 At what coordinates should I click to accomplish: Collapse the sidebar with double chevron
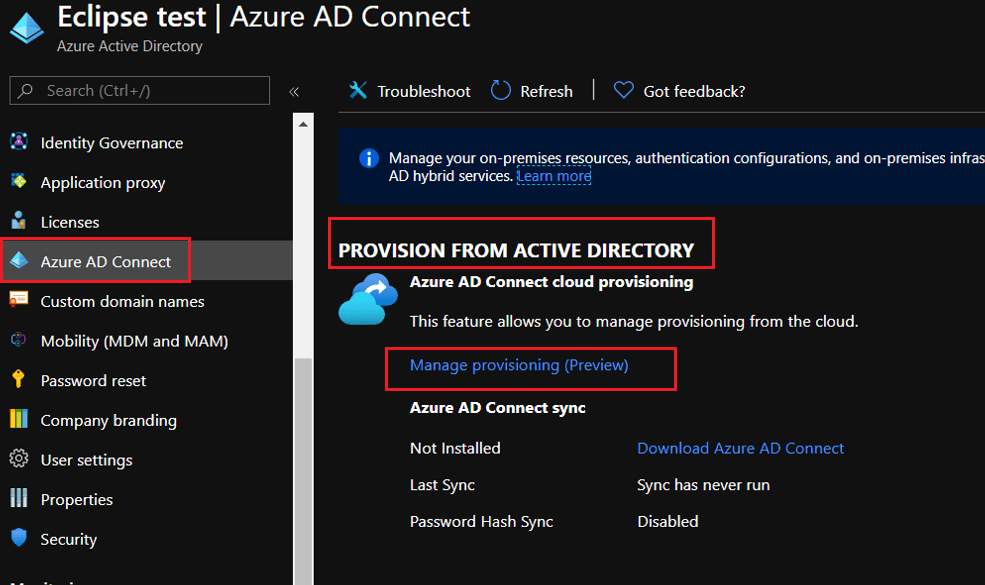(294, 91)
